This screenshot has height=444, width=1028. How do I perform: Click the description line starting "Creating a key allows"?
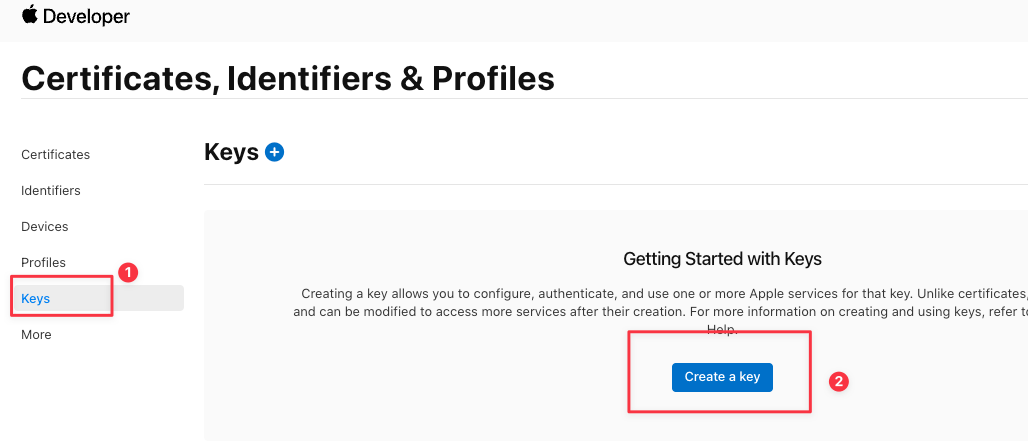click(x=664, y=294)
